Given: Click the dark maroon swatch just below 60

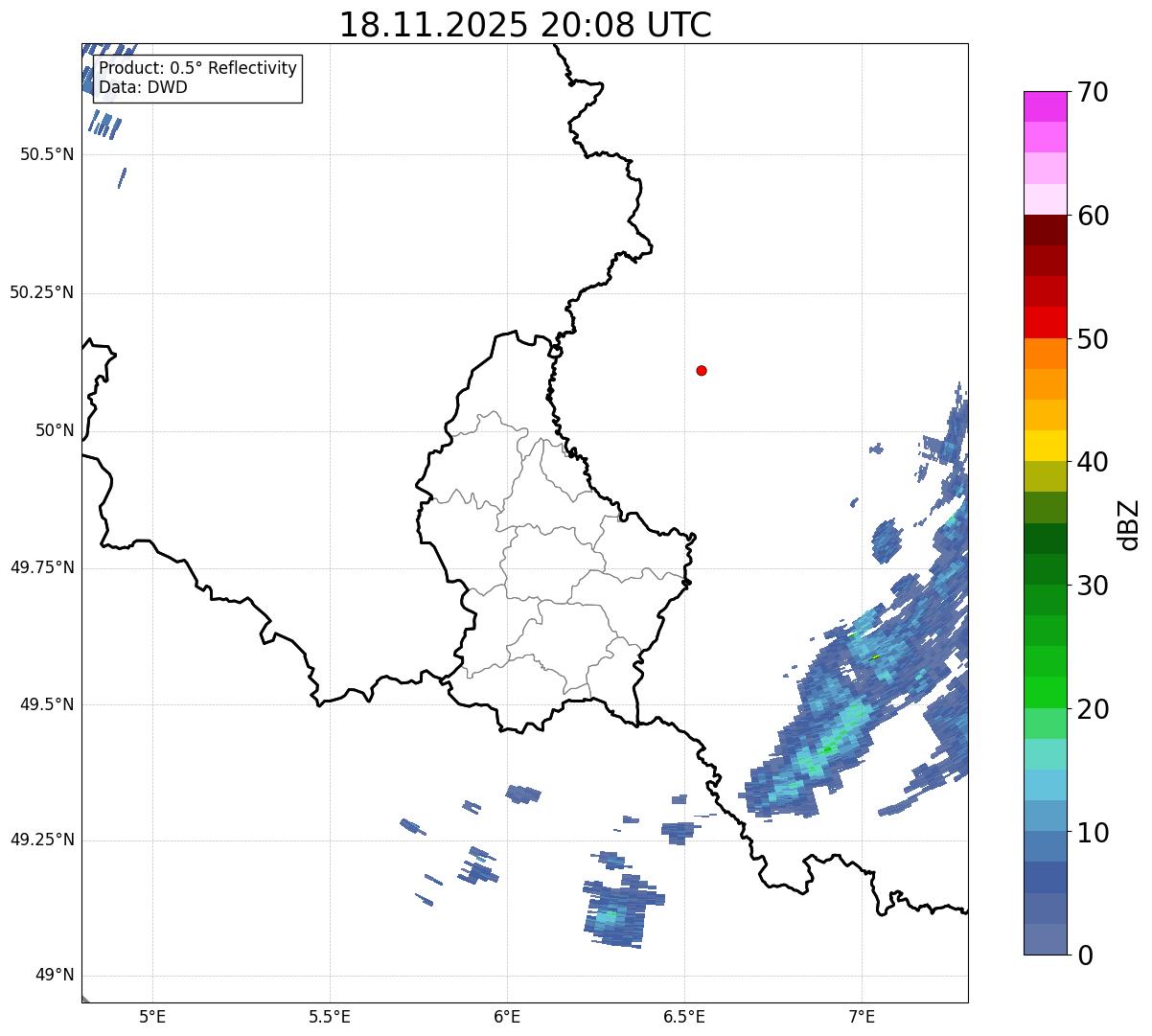Looking at the screenshot, I should click(1046, 230).
